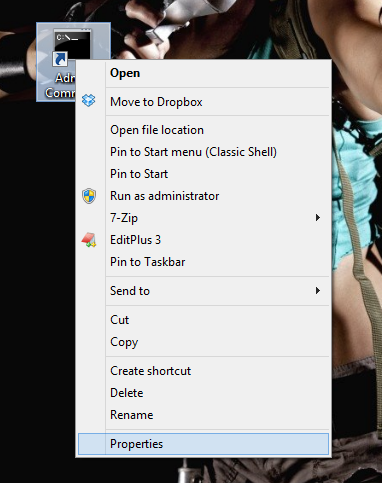Select Pin to Taskbar
Image resolution: width=382 pixels, height=483 pixels.
point(203,262)
